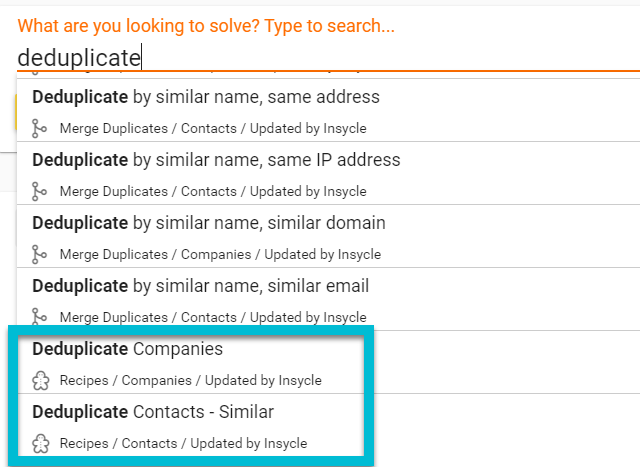The width and height of the screenshot is (640, 467).
Task: Select 'Deduplicate by similar name, same IP address'
Action: pyautogui.click(x=328, y=173)
